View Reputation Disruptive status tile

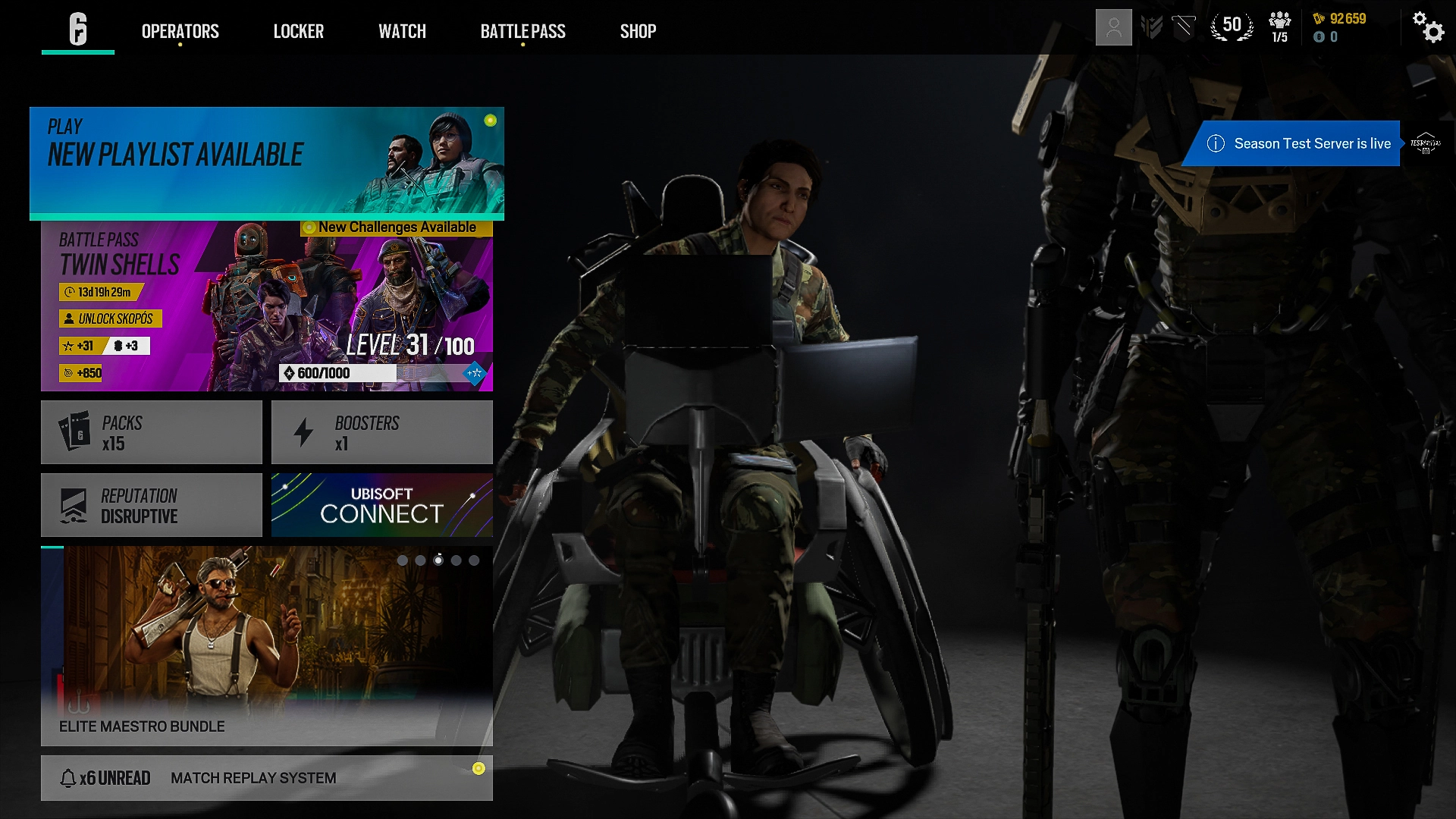[151, 505]
